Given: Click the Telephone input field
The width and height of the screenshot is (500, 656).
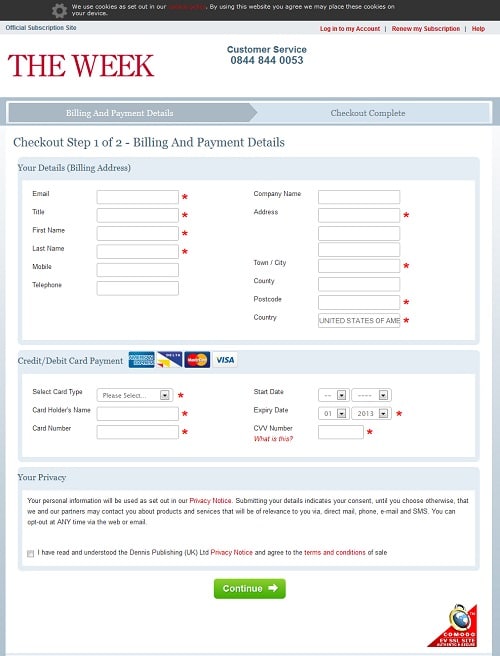Looking at the screenshot, I should (138, 288).
